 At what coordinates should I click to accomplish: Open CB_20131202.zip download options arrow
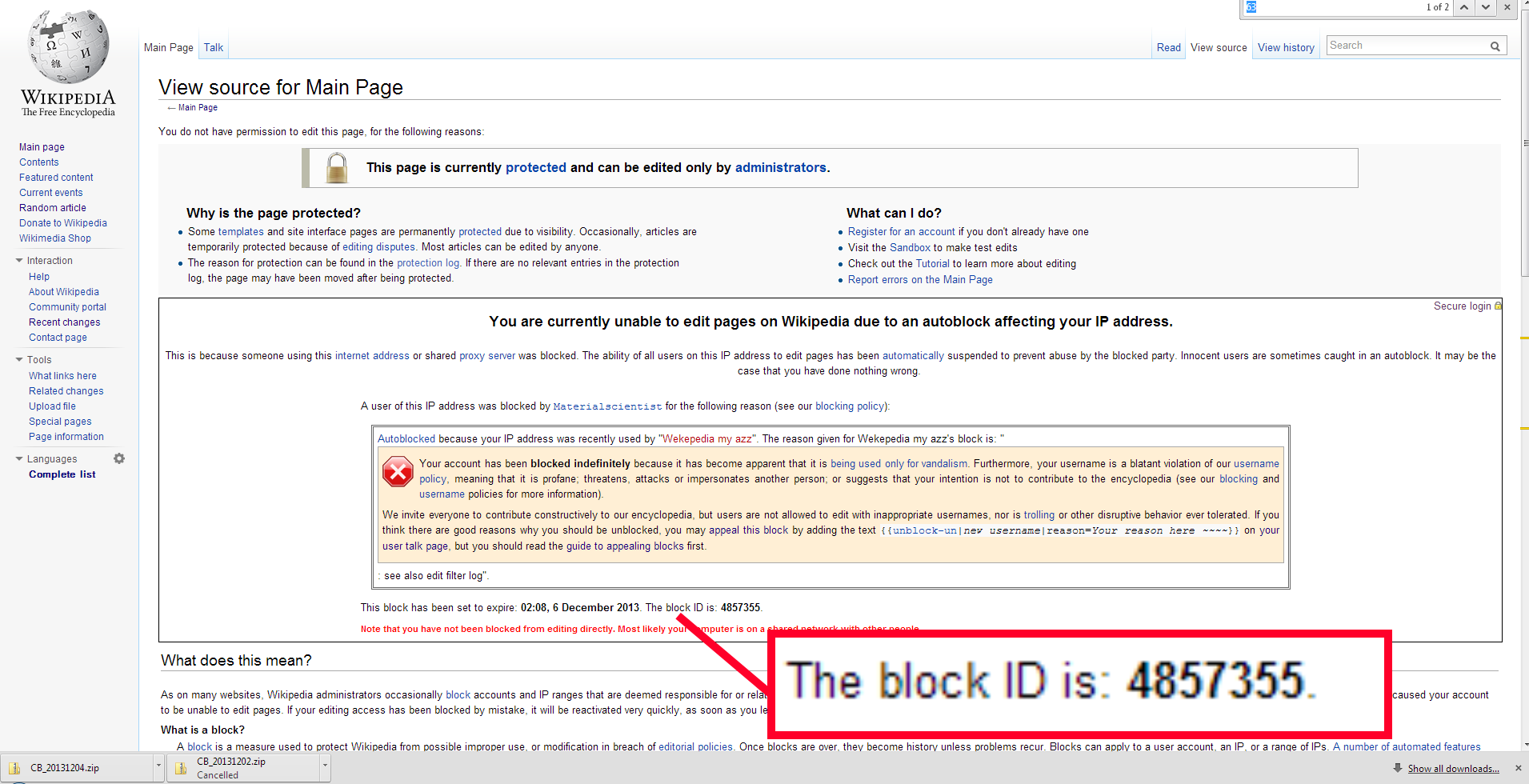pyautogui.click(x=325, y=766)
